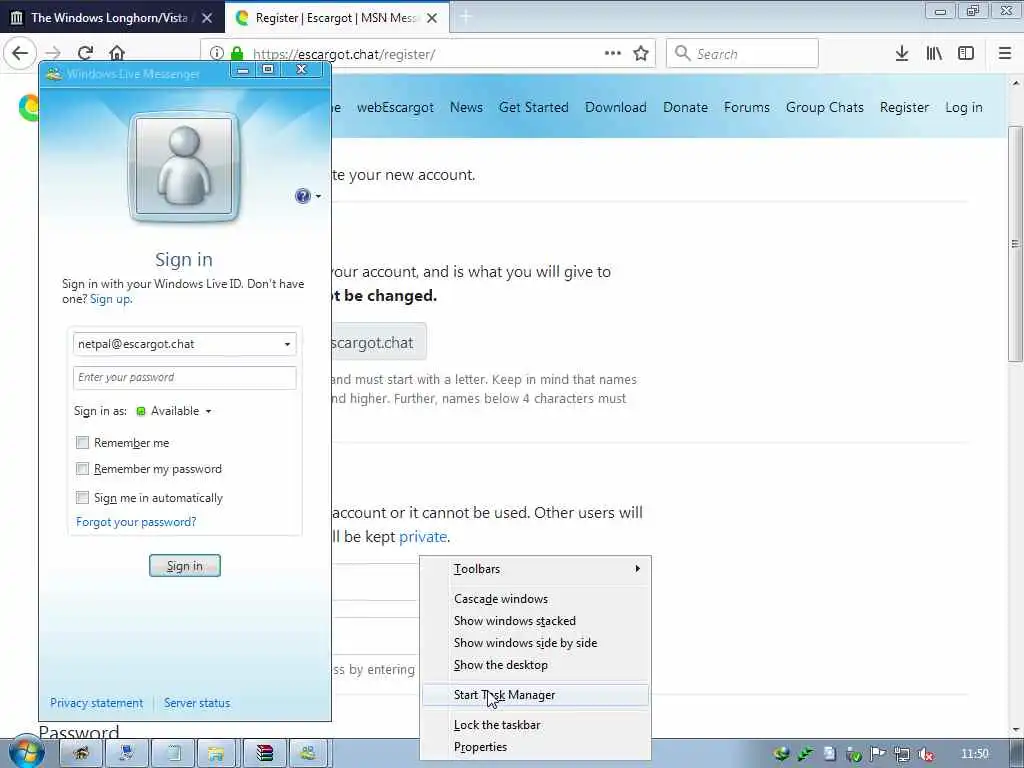Choose Show the desktop

536,665
